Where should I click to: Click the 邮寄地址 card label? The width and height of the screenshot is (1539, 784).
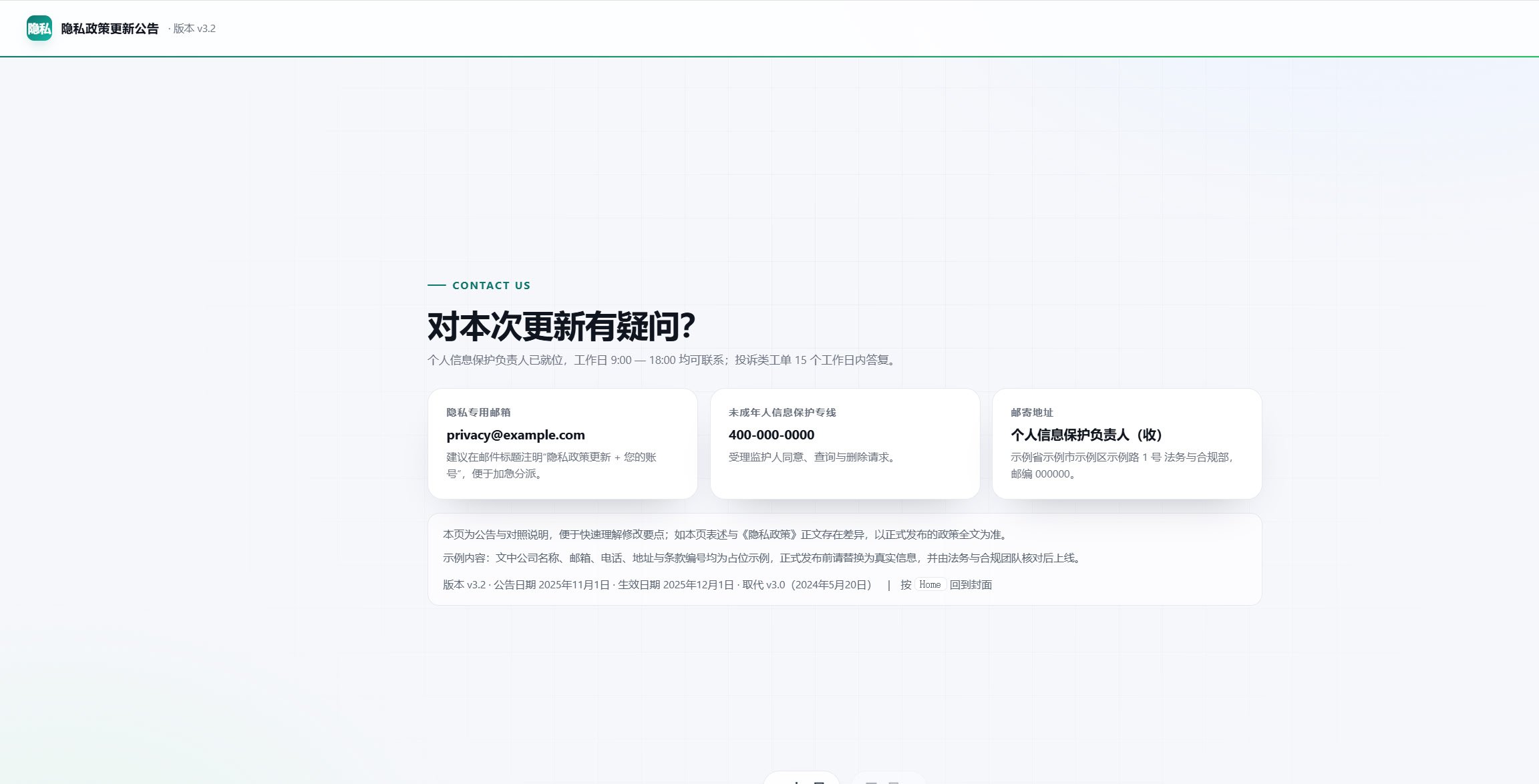point(1032,413)
